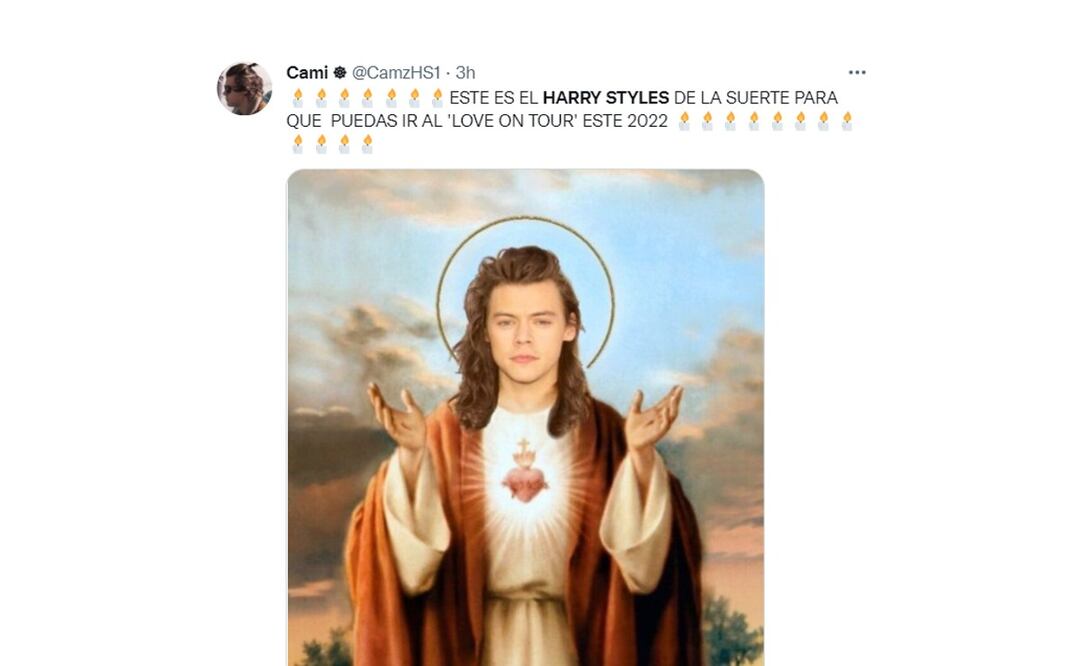The height and width of the screenshot is (666, 1080).
Task: Open the three-dot more options menu
Action: point(857,72)
